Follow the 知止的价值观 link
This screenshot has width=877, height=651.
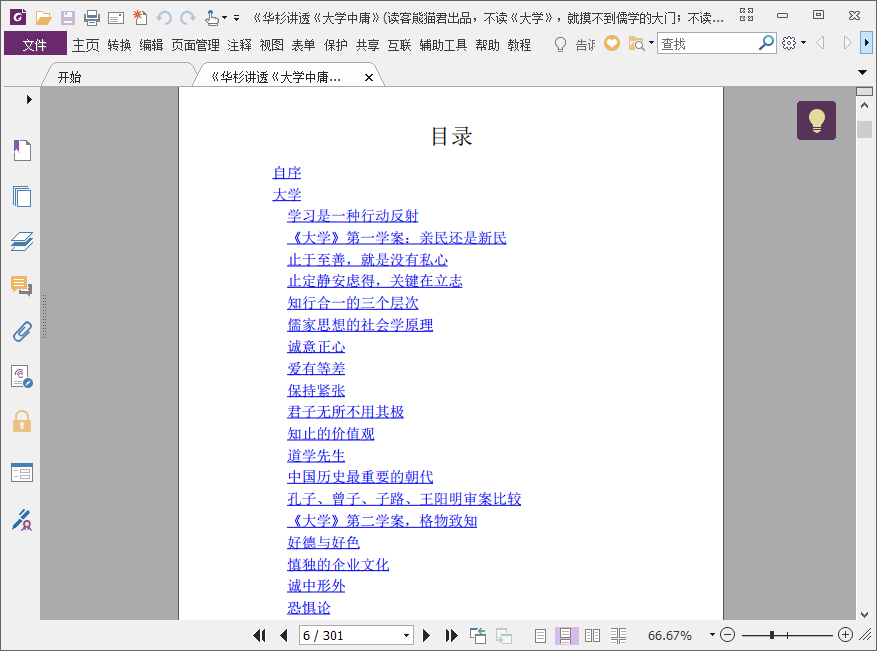tap(331, 434)
